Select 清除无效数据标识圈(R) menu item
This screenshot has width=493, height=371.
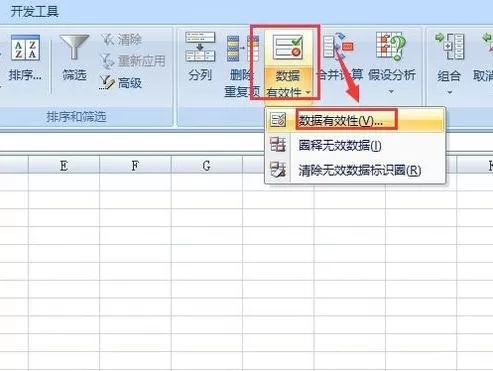click(355, 170)
